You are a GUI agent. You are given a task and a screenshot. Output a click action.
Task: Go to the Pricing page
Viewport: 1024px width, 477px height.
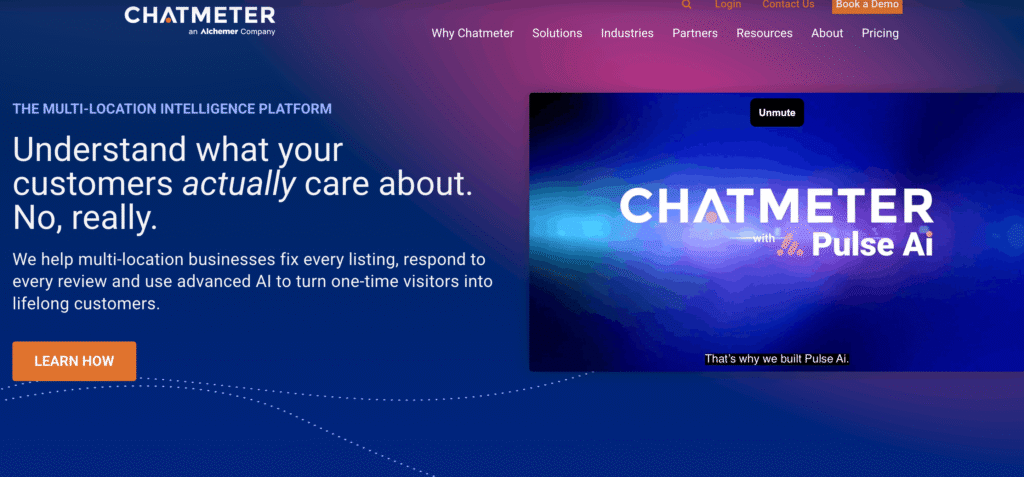pos(880,33)
